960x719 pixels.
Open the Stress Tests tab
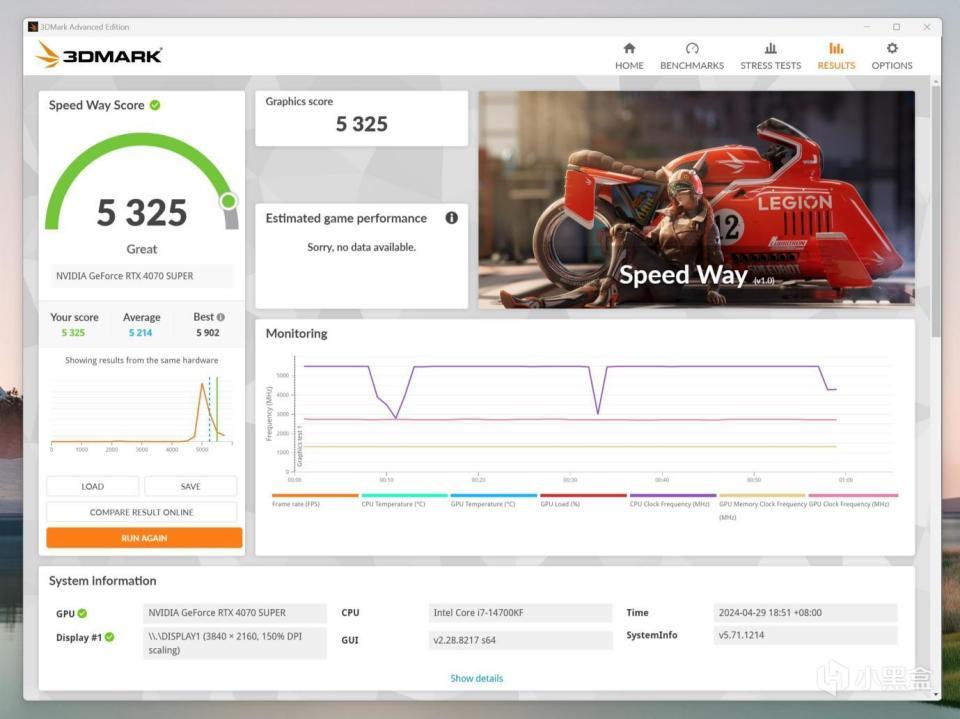coord(770,56)
